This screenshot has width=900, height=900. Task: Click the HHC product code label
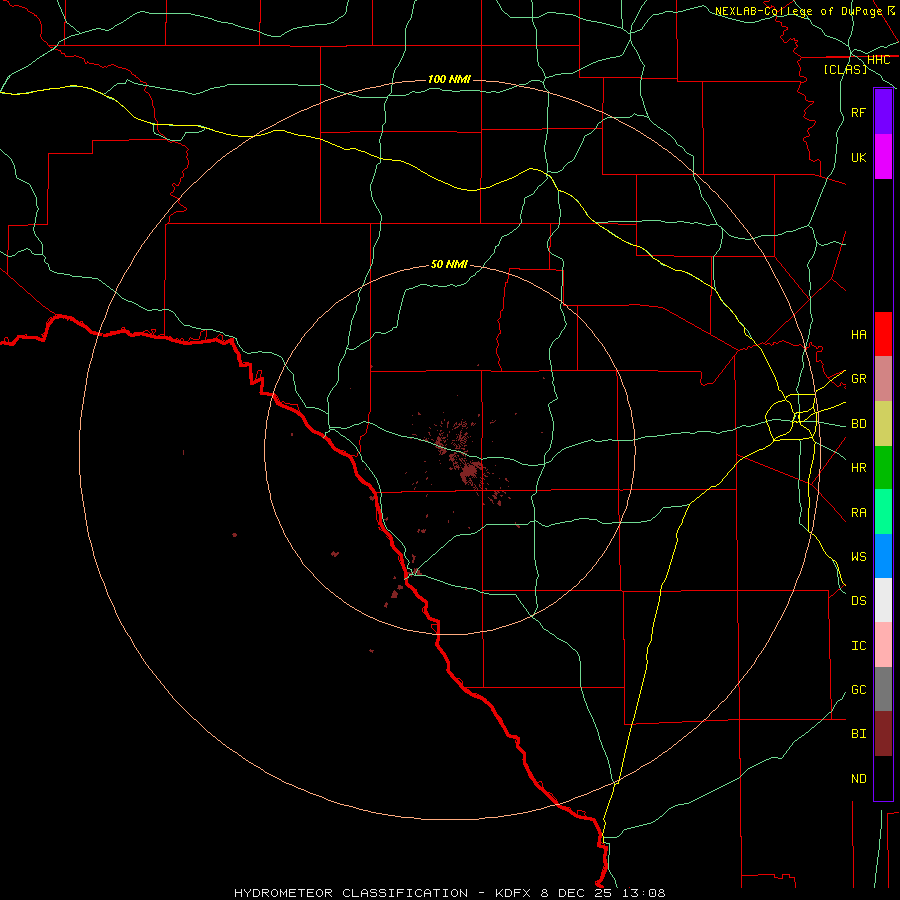[x=879, y=60]
